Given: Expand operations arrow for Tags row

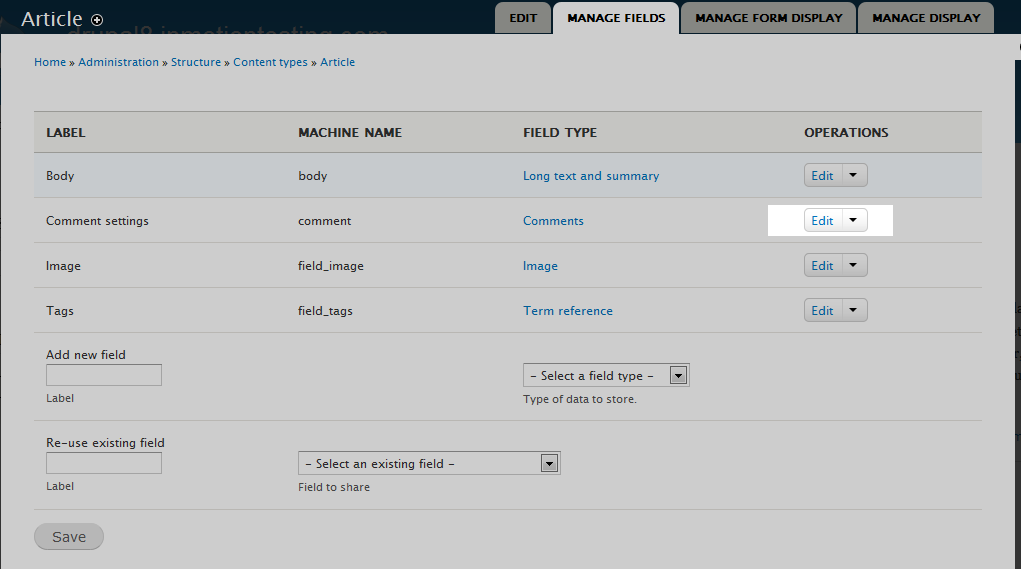Looking at the screenshot, I should click(x=854, y=310).
